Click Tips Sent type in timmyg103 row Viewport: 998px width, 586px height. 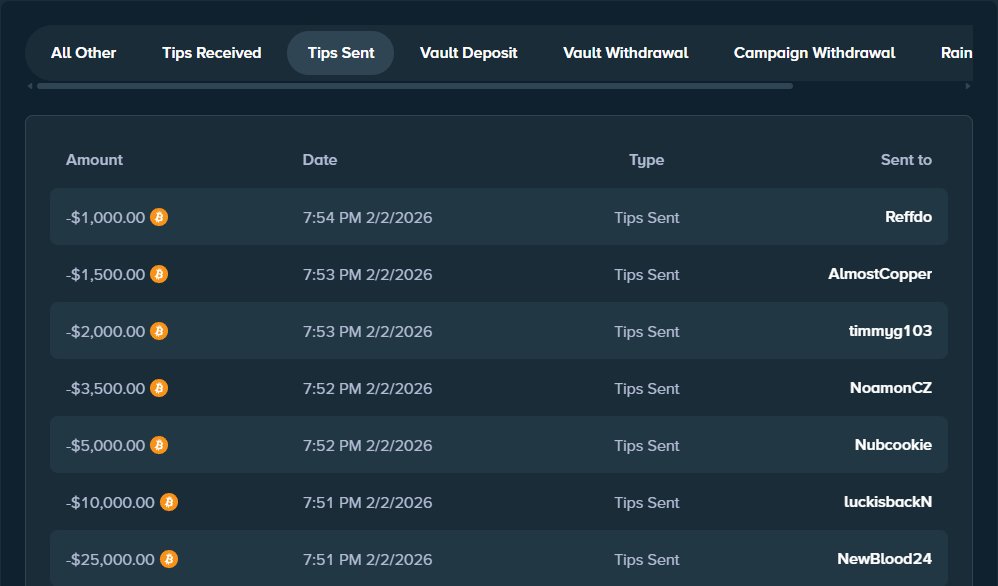click(x=647, y=331)
